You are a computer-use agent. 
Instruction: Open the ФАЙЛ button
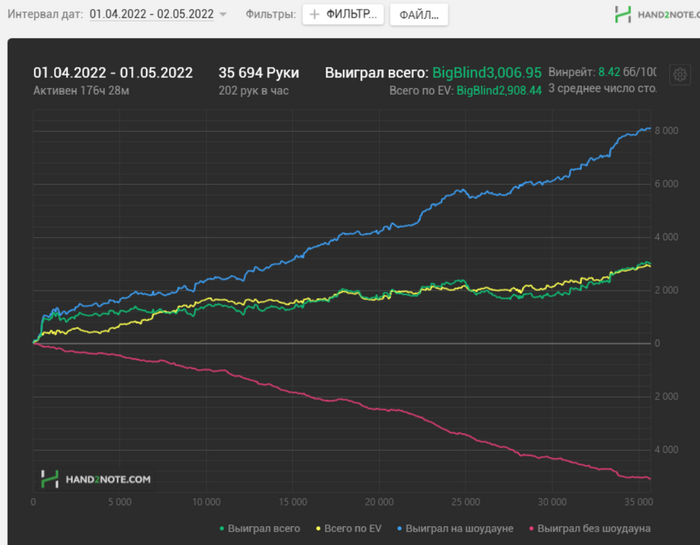(x=419, y=15)
